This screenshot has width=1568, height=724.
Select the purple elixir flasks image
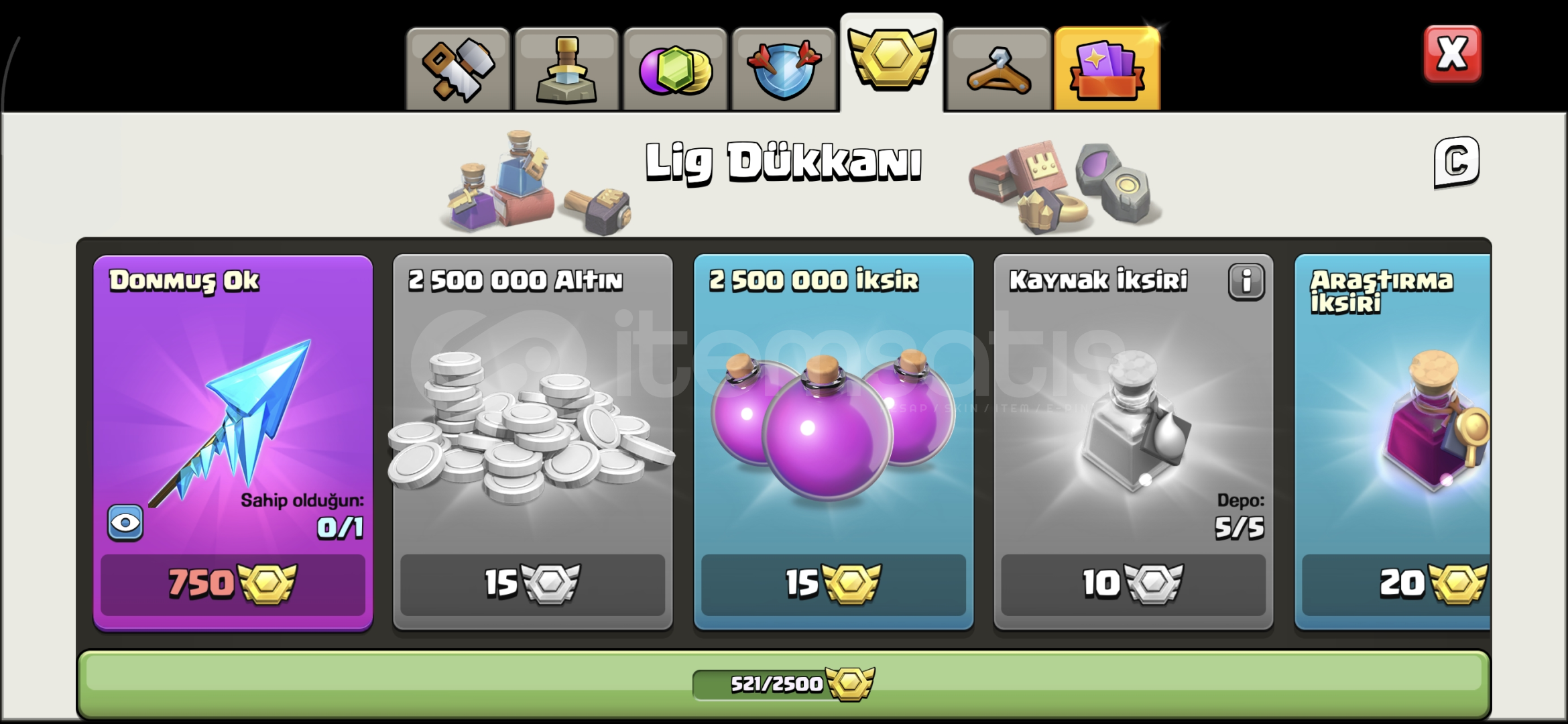[833, 426]
